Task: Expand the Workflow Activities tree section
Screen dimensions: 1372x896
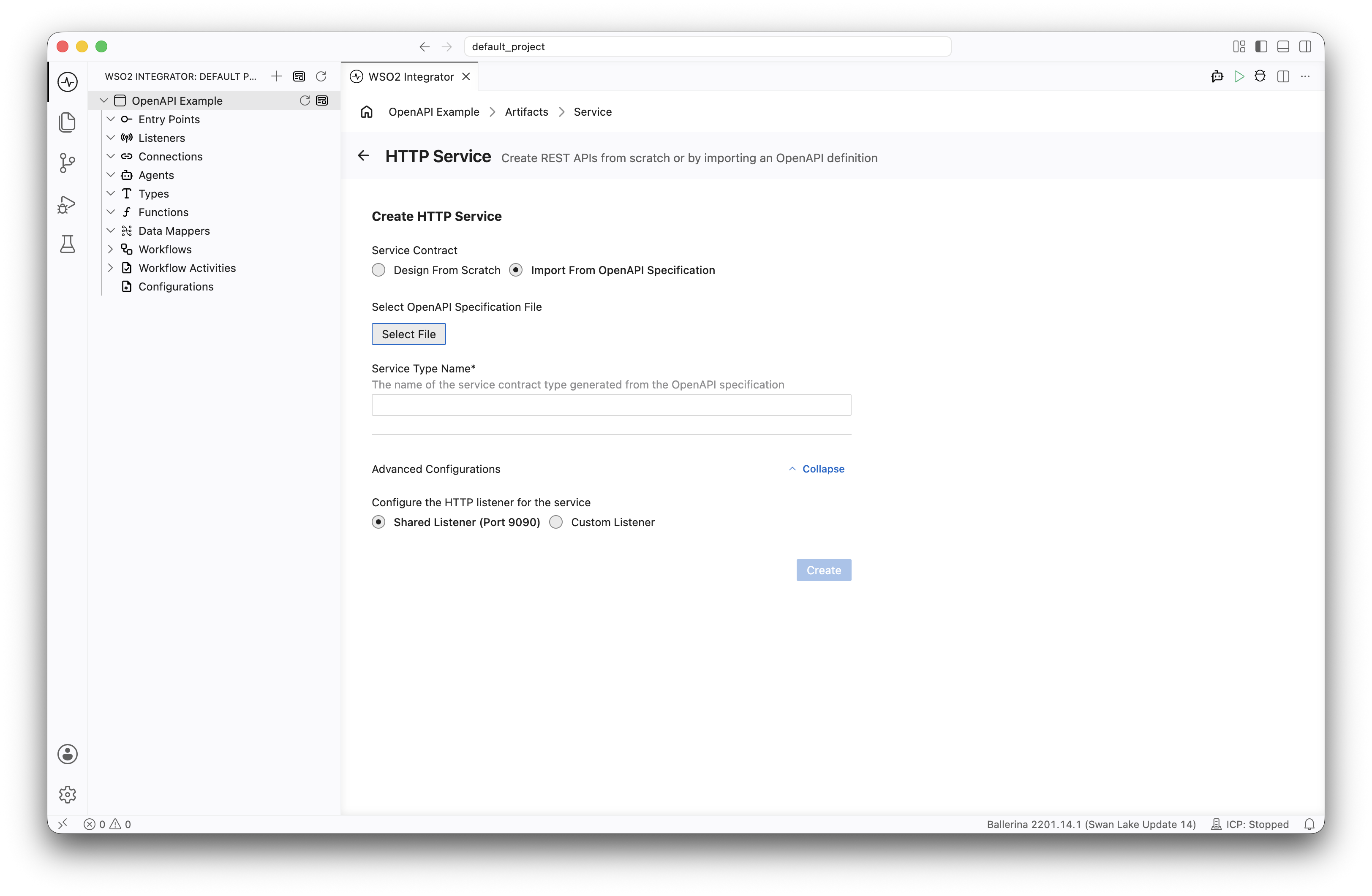Action: [x=111, y=268]
